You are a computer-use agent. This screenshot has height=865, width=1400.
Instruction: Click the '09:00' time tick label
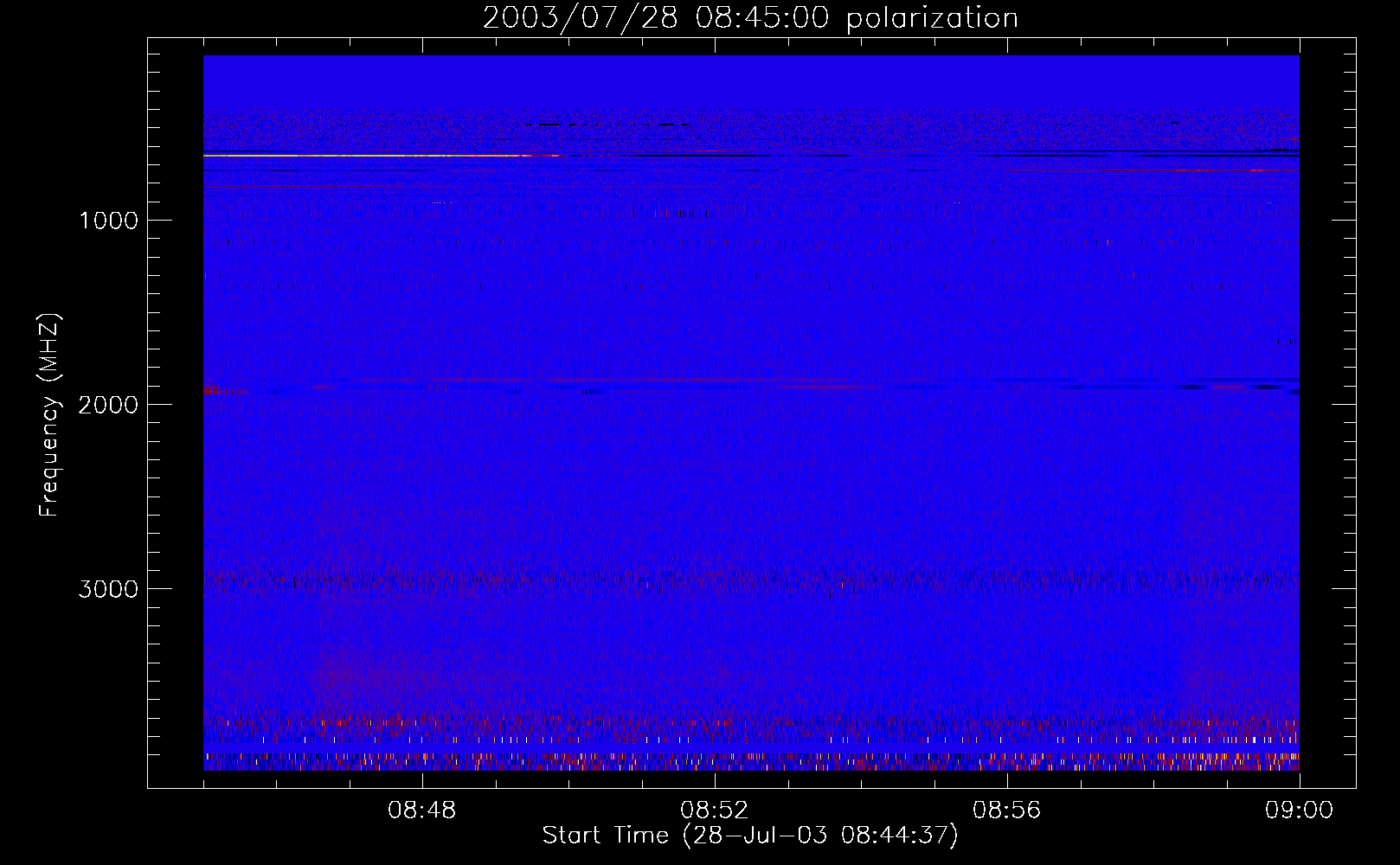point(1300,811)
